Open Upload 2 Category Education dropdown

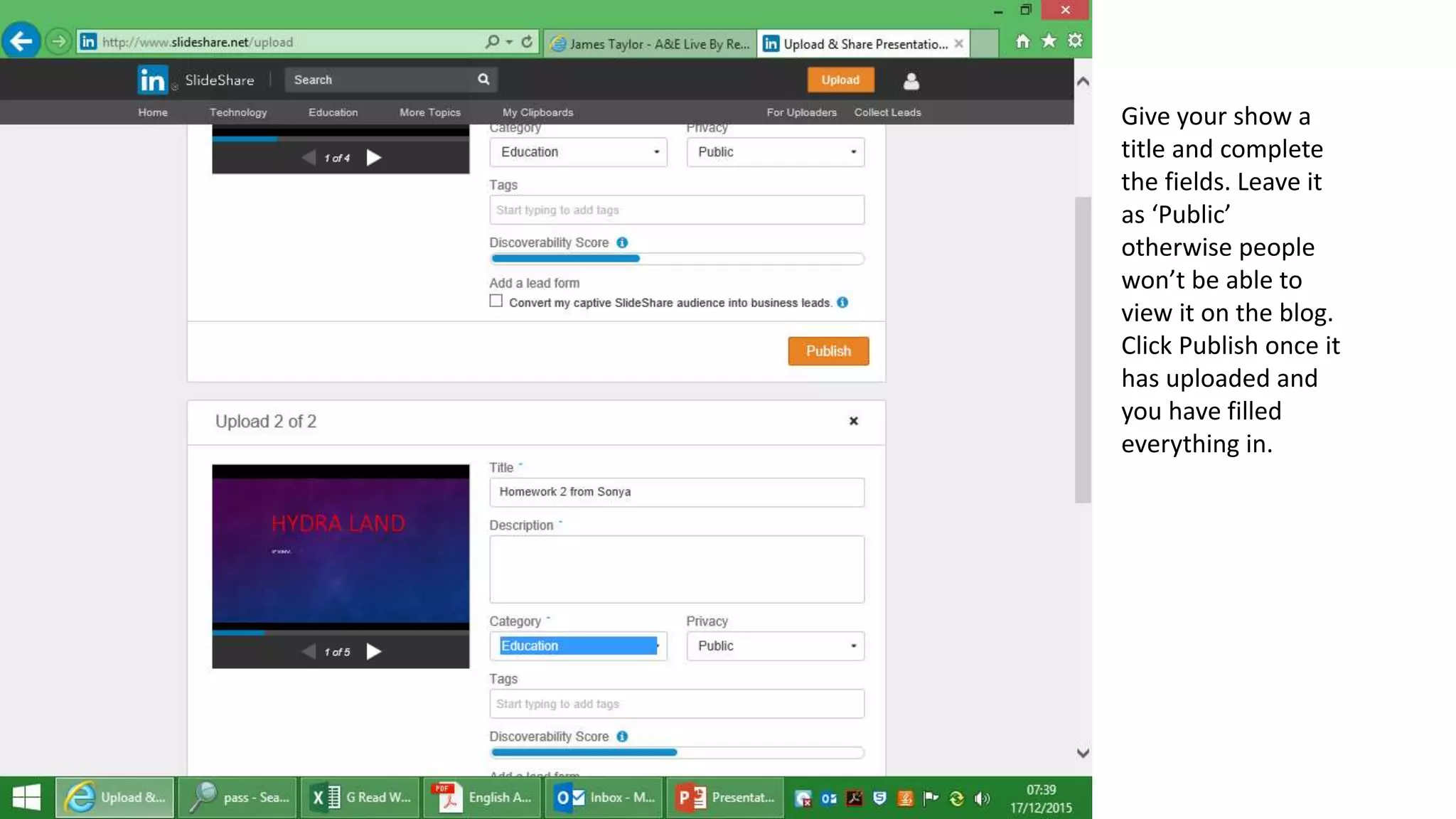pos(578,646)
